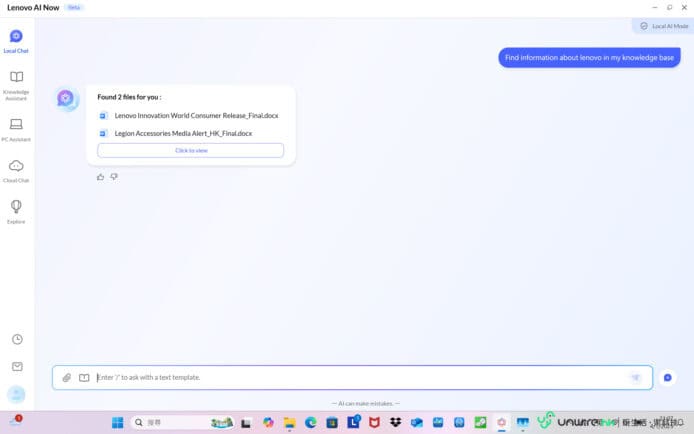The height and width of the screenshot is (434, 694).
Task: Open the Knowledge Assistant section
Action: (16, 86)
